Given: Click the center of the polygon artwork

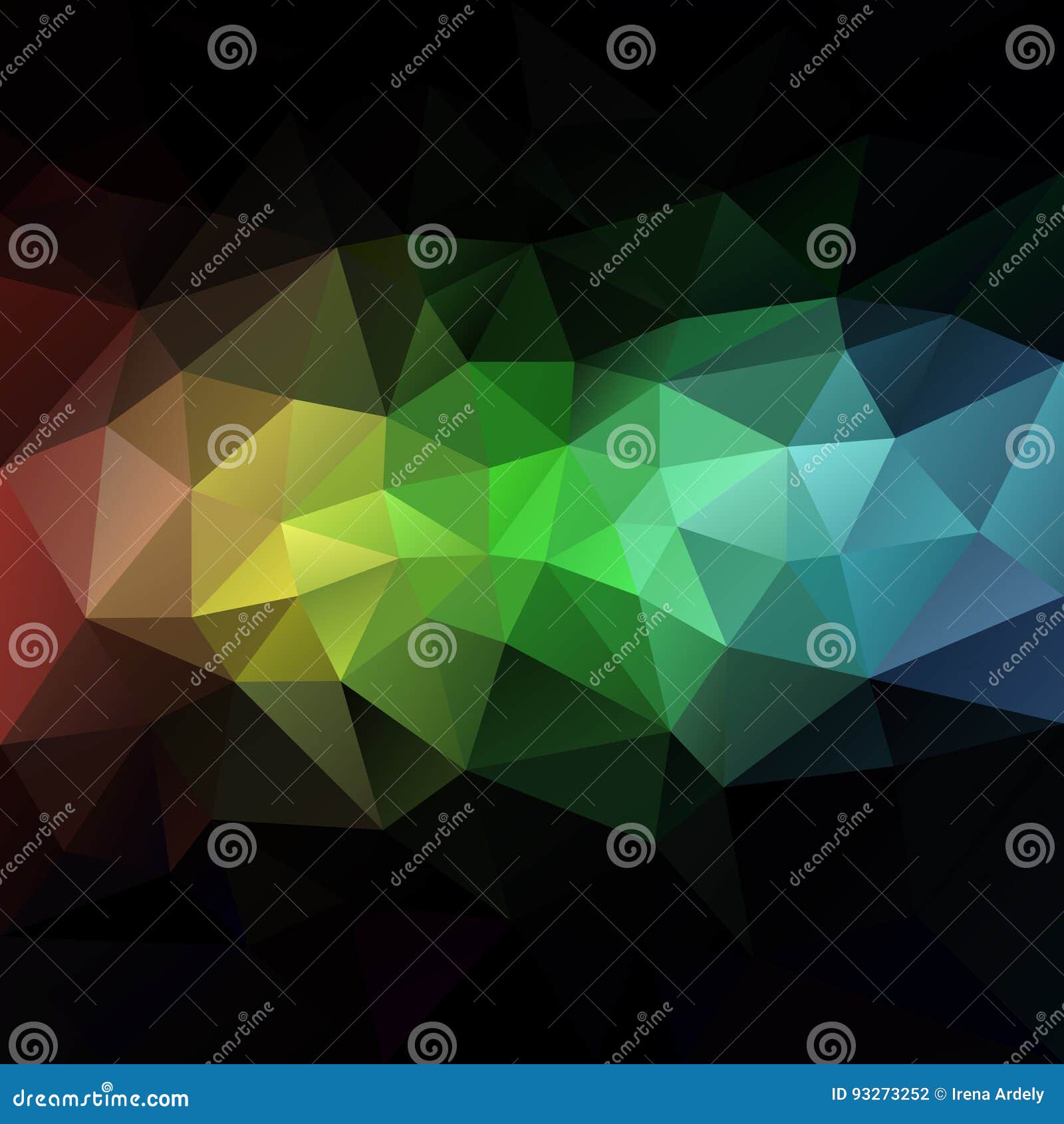Looking at the screenshot, I should pos(532,532).
